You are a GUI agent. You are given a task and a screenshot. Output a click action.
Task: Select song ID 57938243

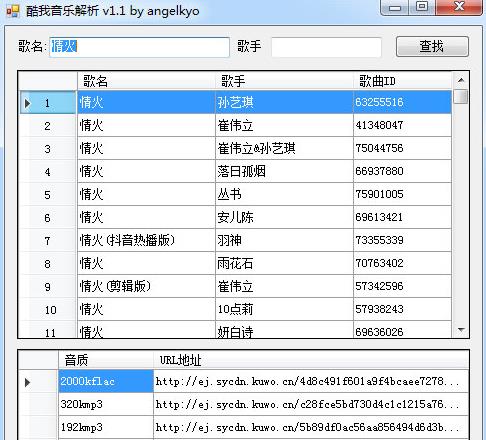403,309
